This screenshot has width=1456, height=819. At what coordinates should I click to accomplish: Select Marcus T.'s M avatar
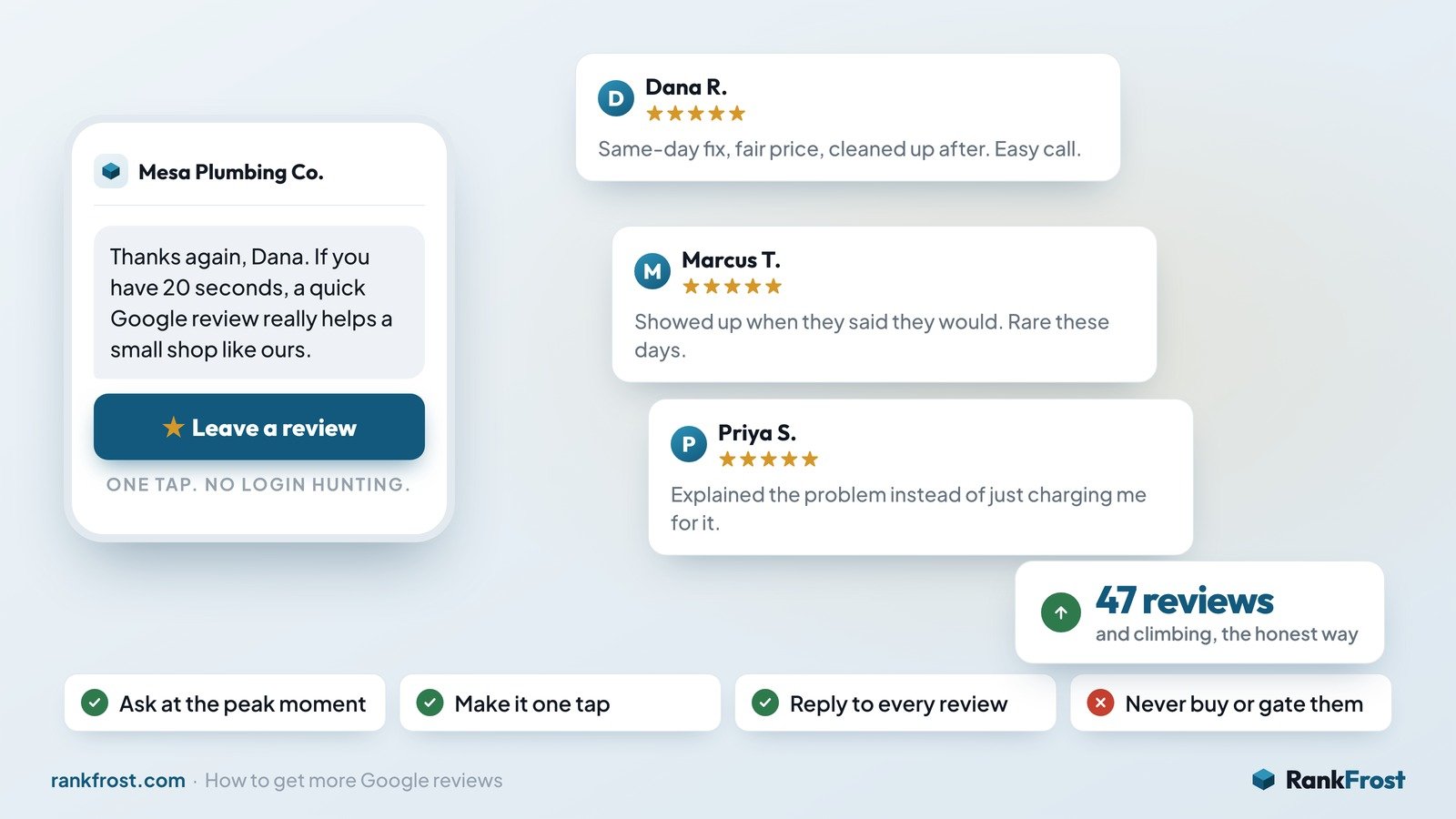tap(652, 271)
